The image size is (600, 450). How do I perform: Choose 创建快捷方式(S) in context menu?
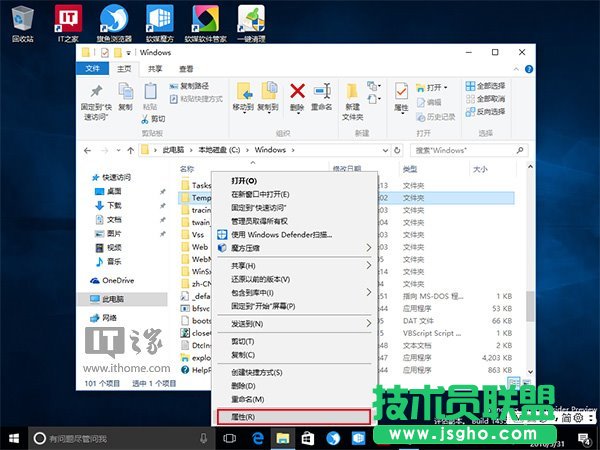[x=294, y=372]
